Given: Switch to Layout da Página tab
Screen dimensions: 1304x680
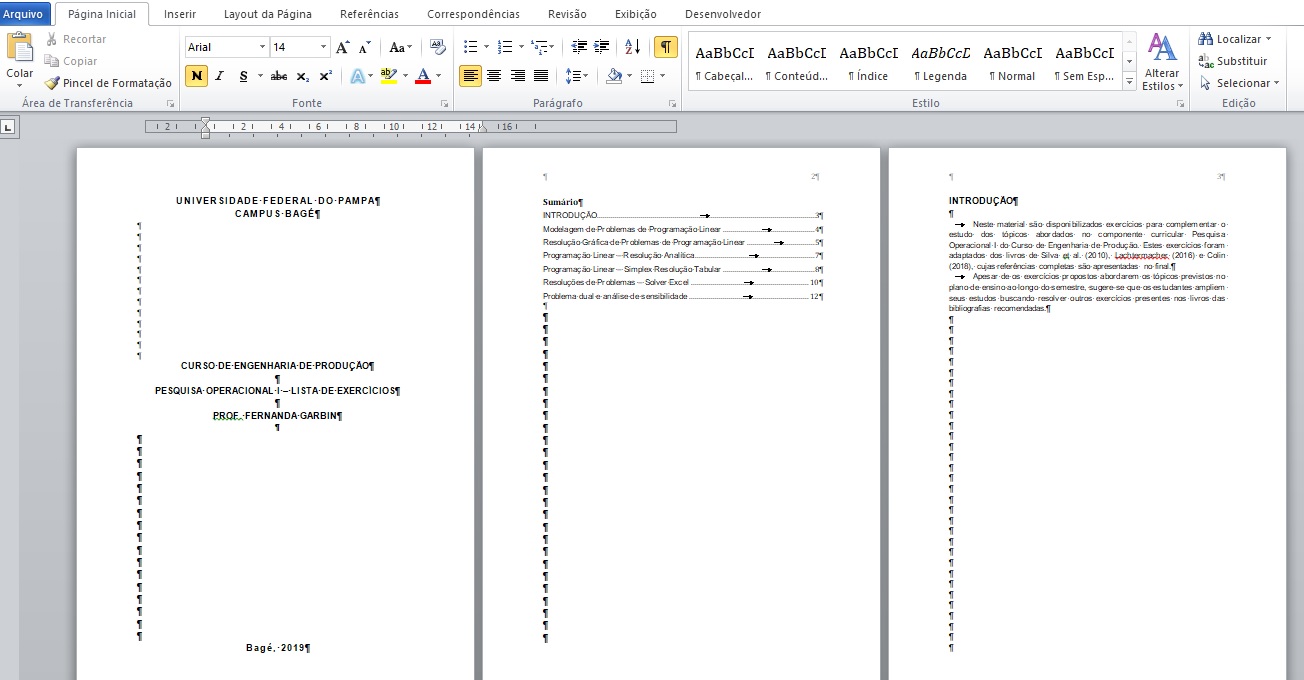Looking at the screenshot, I should (x=268, y=14).
